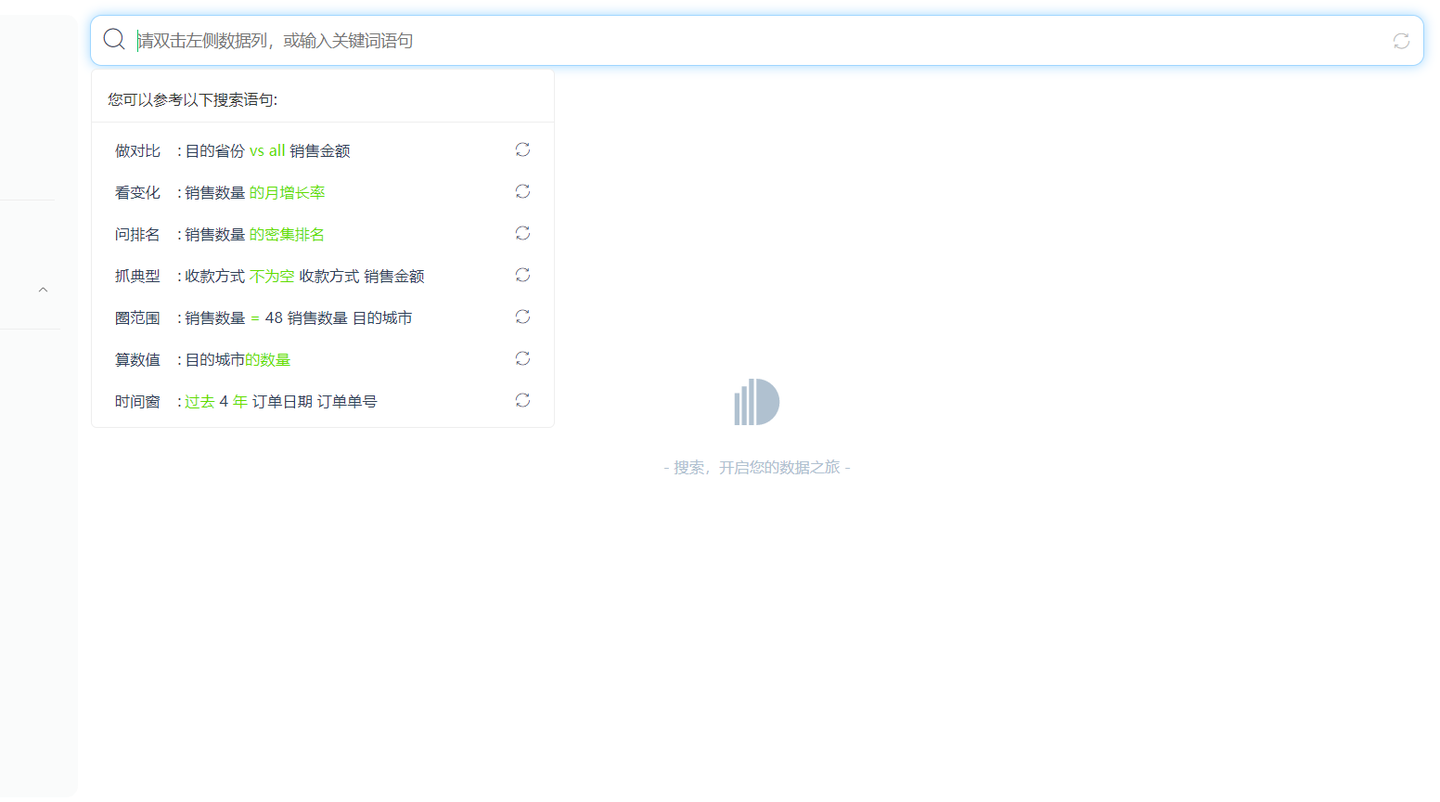Refresh the 算数值 example sentence
This screenshot has height=802, width=1440.
(522, 358)
